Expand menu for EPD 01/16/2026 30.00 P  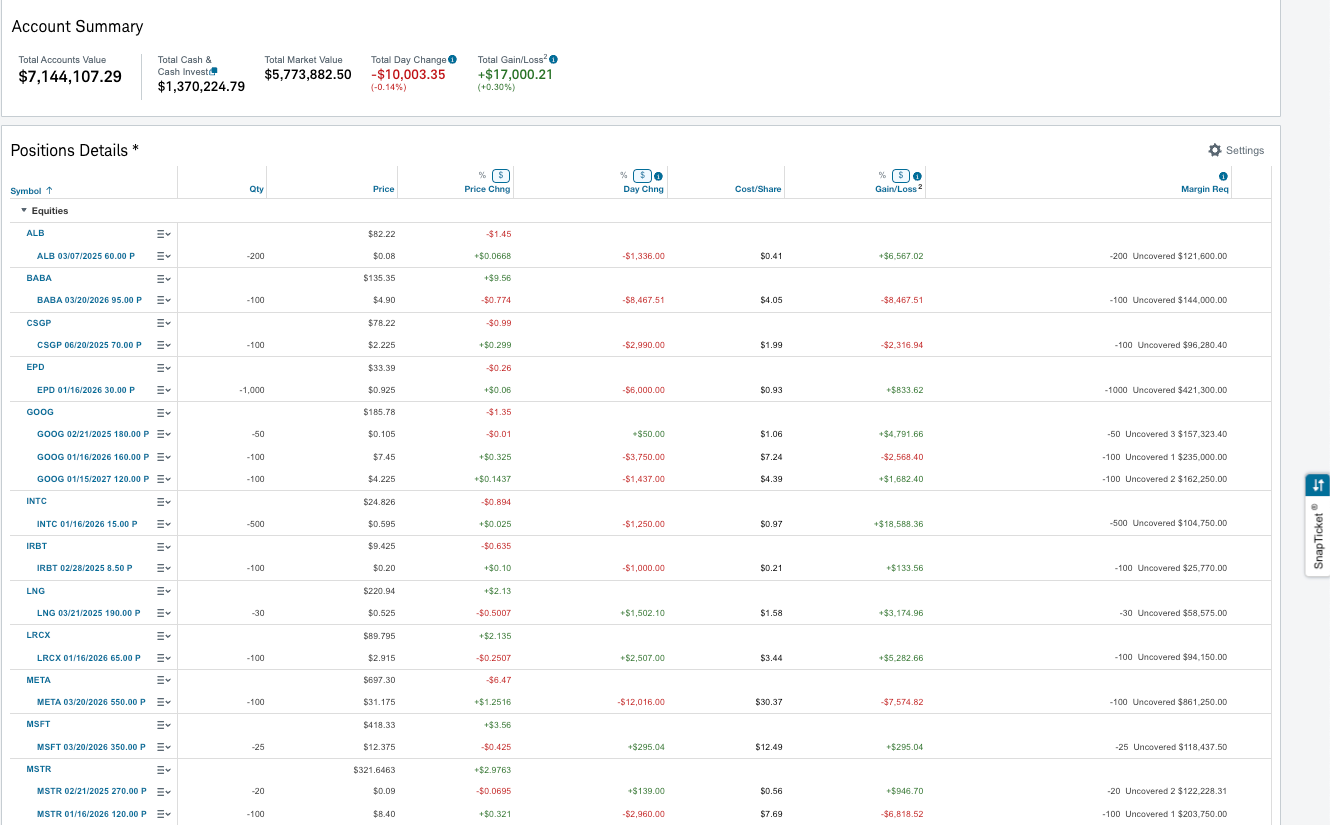tap(164, 390)
